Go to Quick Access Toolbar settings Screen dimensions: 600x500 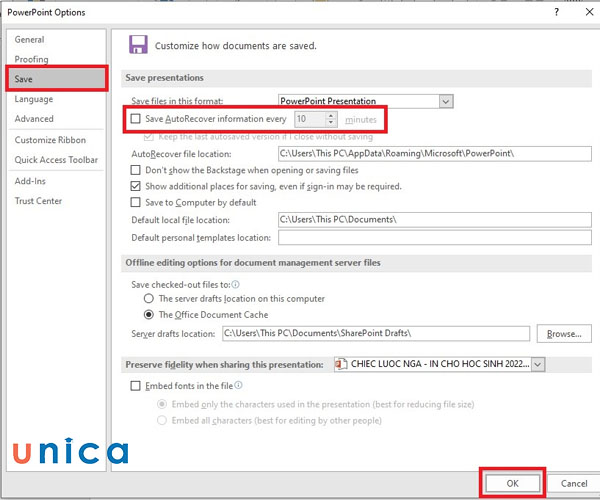(x=56, y=160)
